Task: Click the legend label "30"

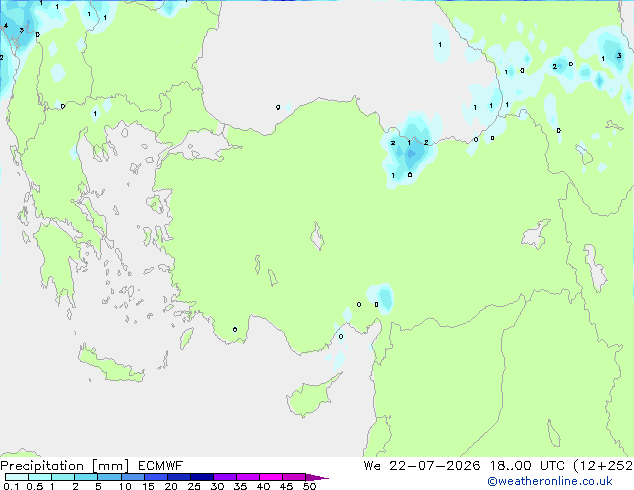Action: [217, 486]
